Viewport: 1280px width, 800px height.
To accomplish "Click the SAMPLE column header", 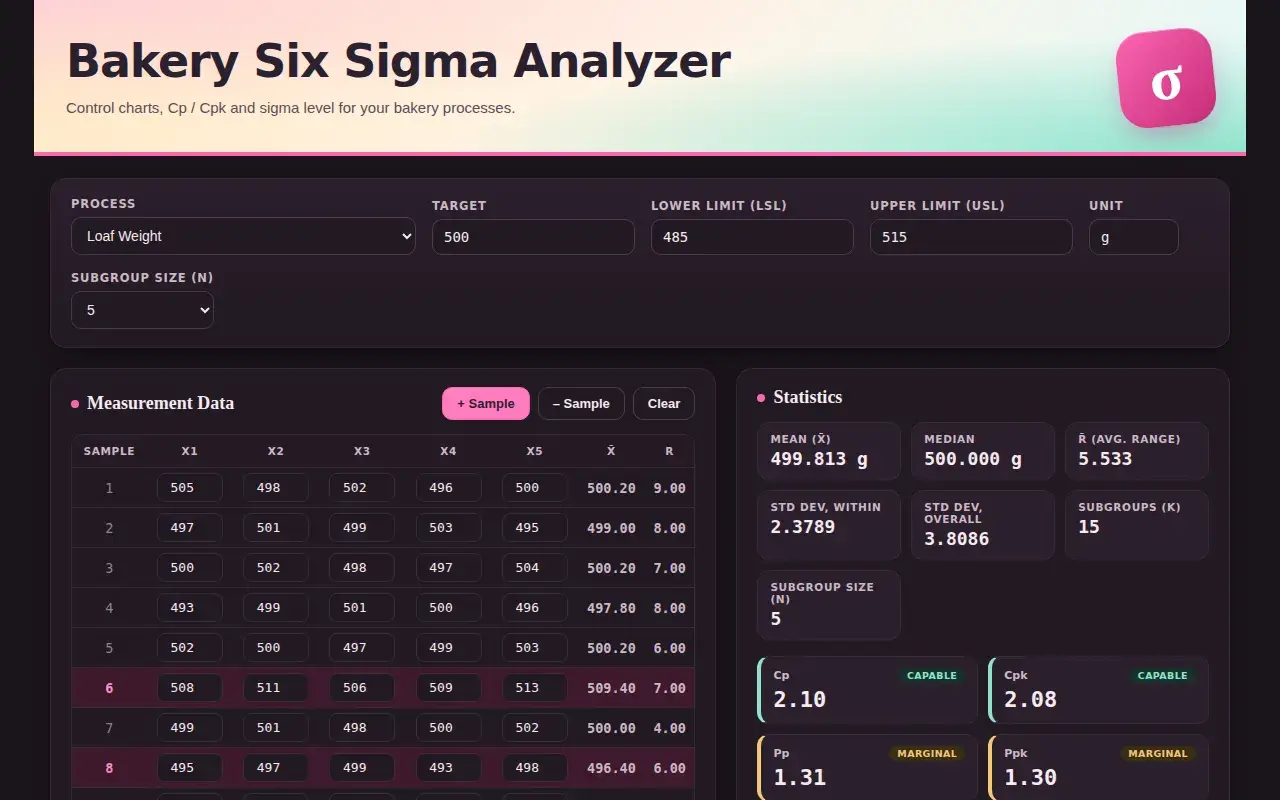I will pos(109,451).
